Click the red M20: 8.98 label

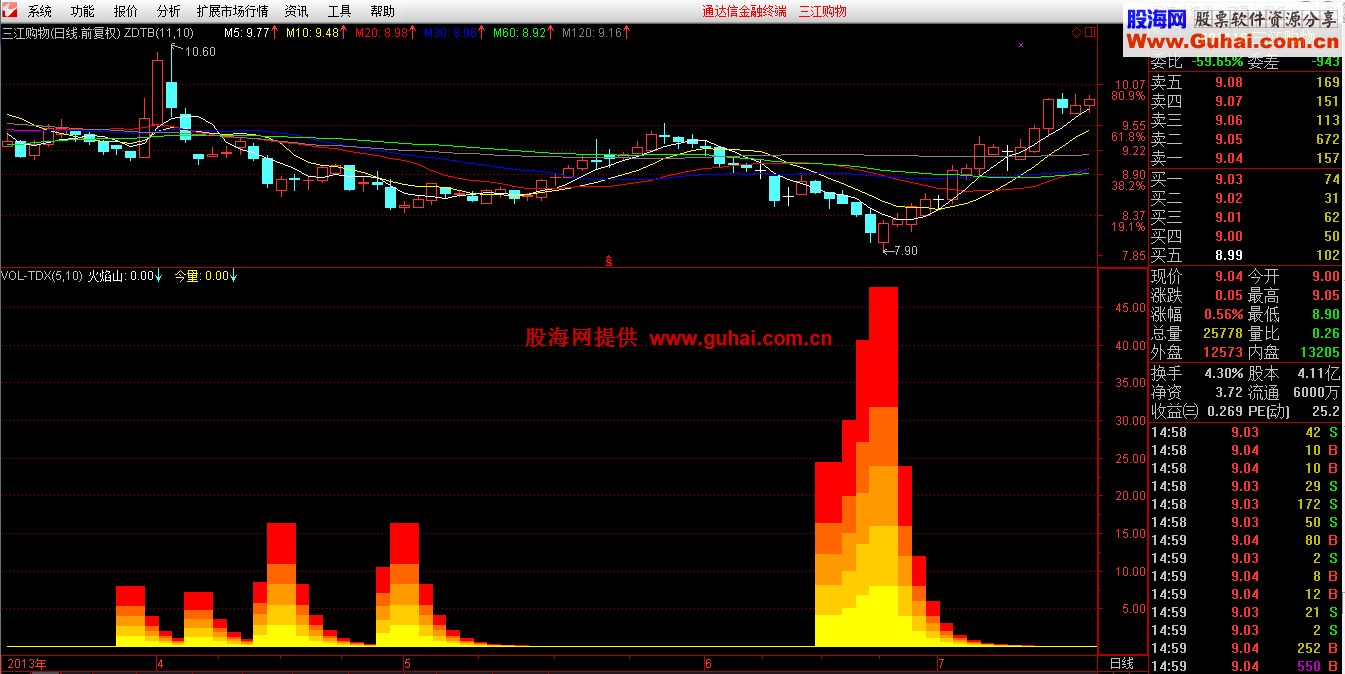click(x=382, y=33)
